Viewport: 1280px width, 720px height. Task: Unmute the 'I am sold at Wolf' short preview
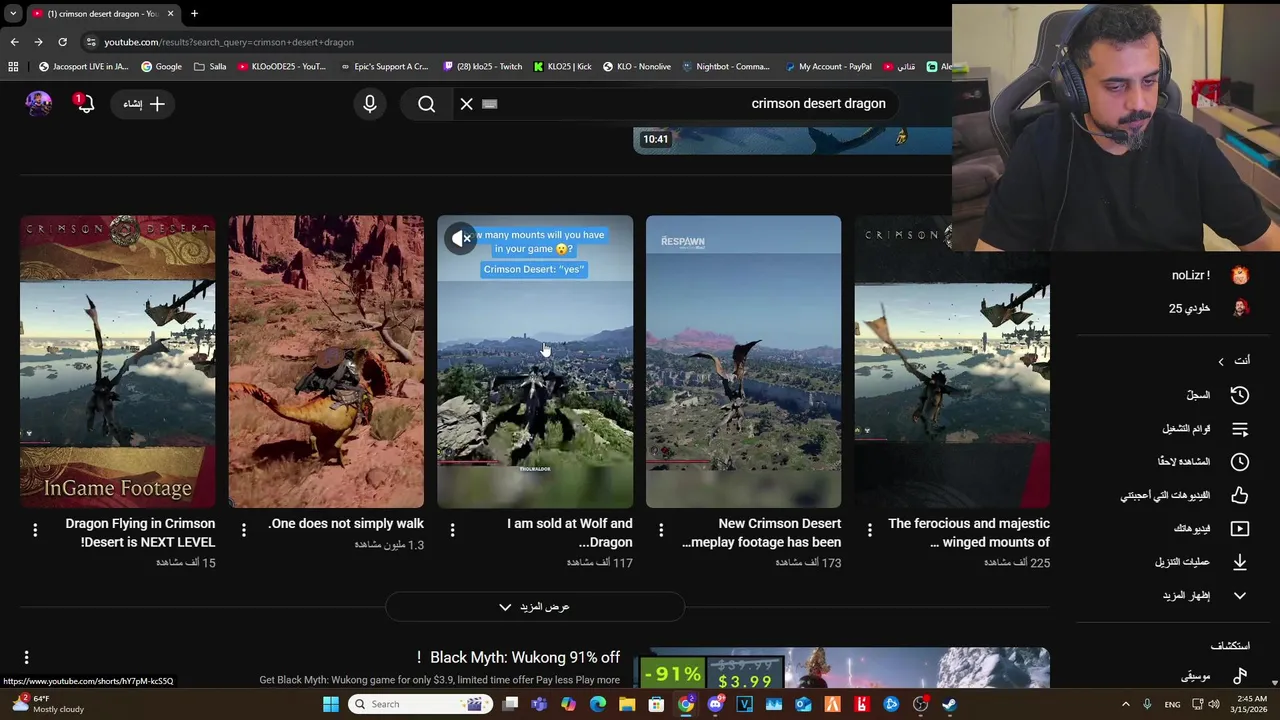tap(461, 238)
